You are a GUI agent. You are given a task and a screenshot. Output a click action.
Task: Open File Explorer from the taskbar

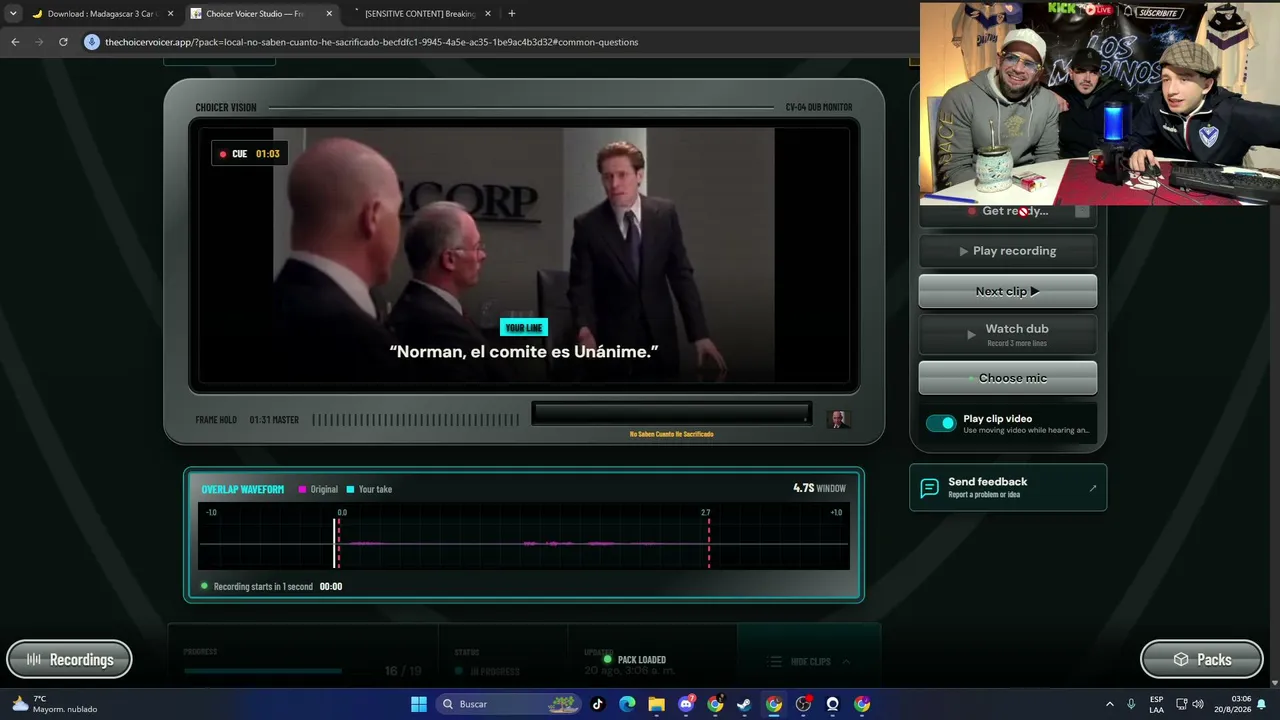656,704
